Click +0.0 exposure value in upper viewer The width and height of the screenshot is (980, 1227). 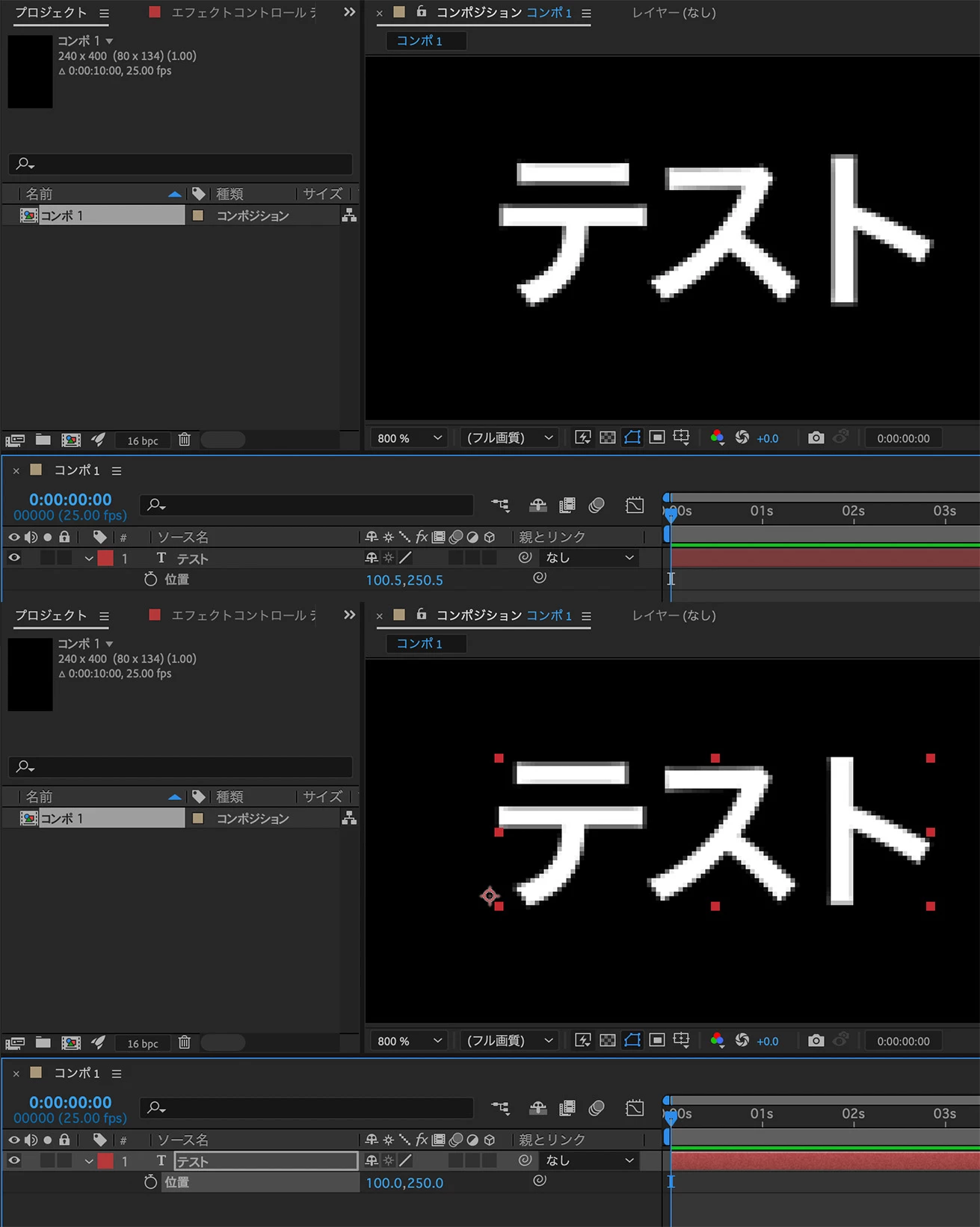(x=768, y=439)
